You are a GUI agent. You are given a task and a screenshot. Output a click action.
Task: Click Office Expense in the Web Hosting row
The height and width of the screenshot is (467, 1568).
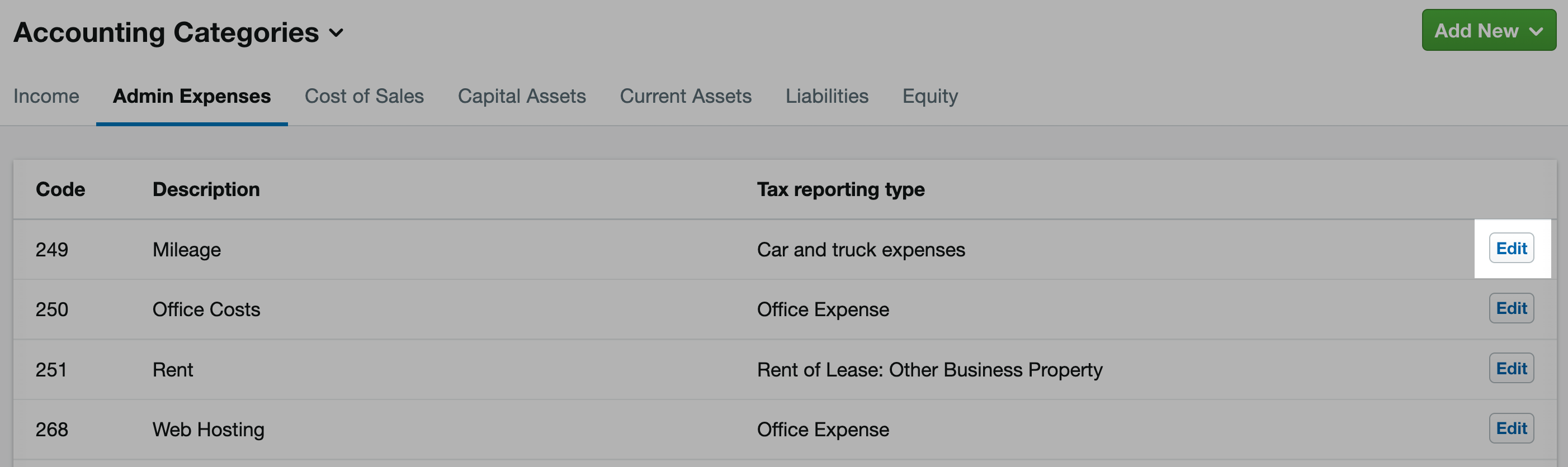[x=823, y=430]
